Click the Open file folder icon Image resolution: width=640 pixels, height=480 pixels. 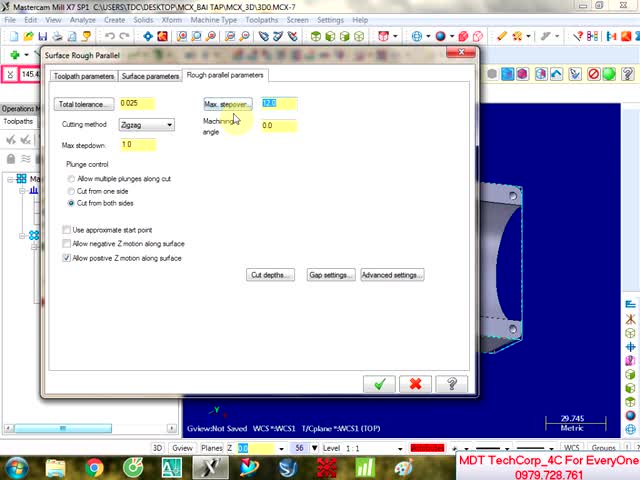coord(29,36)
